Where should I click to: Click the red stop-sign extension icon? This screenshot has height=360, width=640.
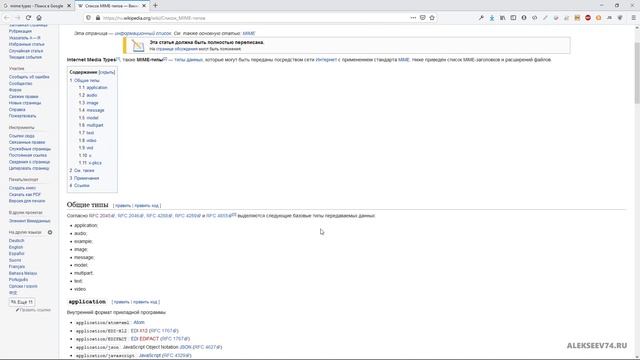588,18
